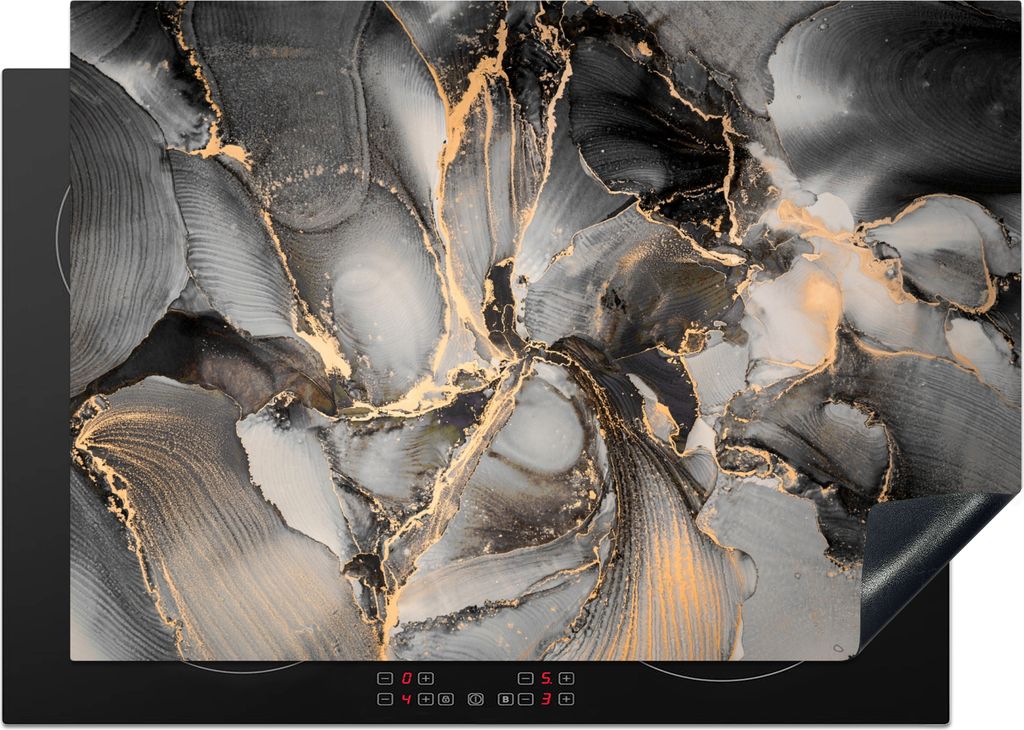Viewport: 1024px width, 730px height.
Task: Tap the minus button beside the 0 display
Action: click(x=385, y=678)
